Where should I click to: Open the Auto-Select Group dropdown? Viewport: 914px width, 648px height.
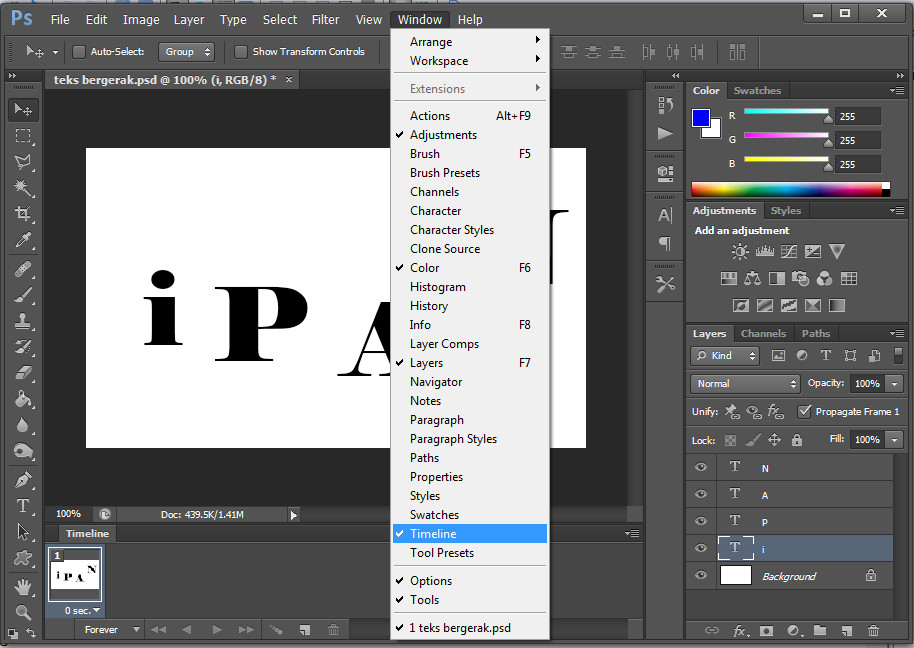(x=186, y=52)
